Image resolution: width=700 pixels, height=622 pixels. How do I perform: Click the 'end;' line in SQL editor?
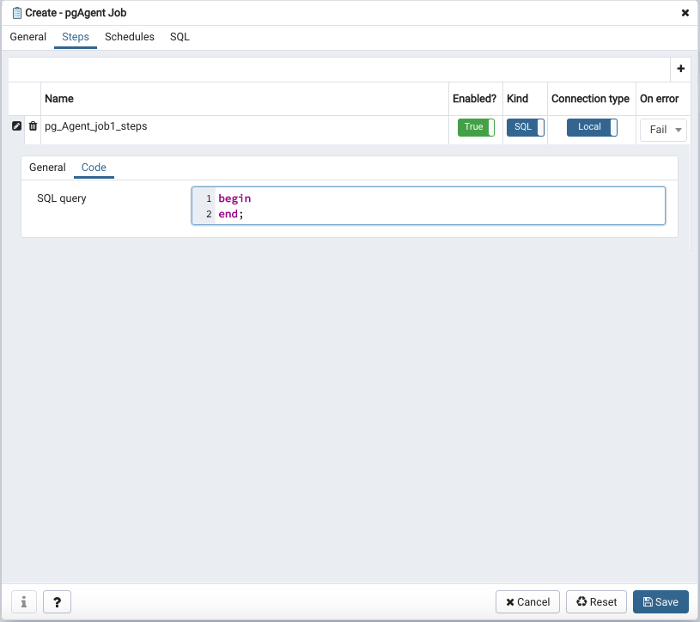pos(230,214)
